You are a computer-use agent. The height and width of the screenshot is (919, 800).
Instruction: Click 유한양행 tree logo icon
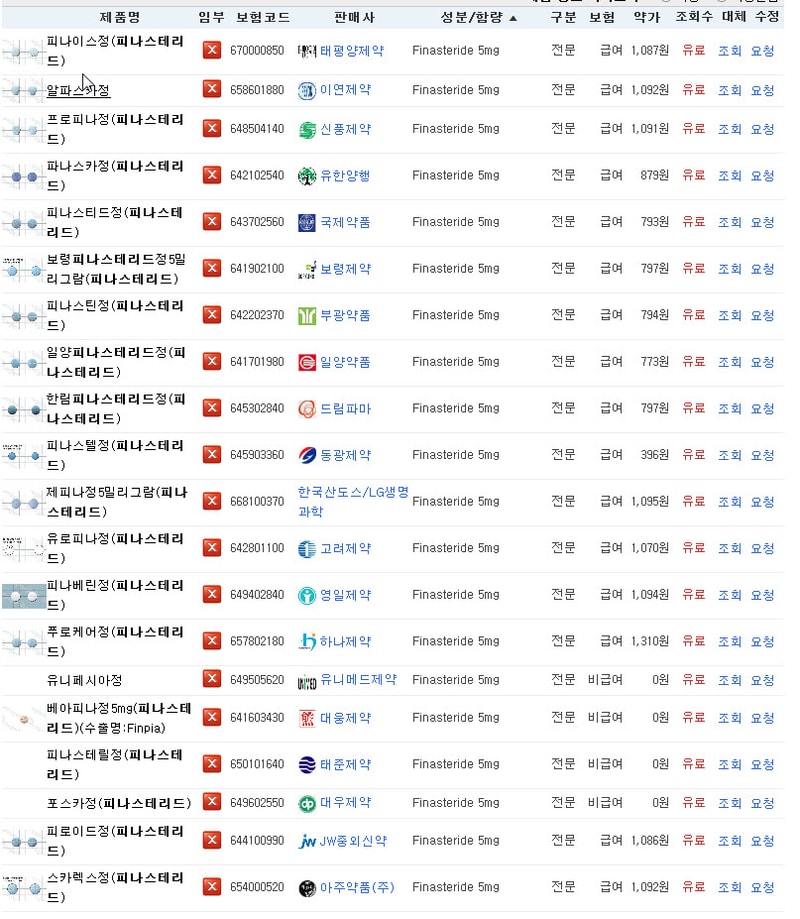pyautogui.click(x=307, y=175)
